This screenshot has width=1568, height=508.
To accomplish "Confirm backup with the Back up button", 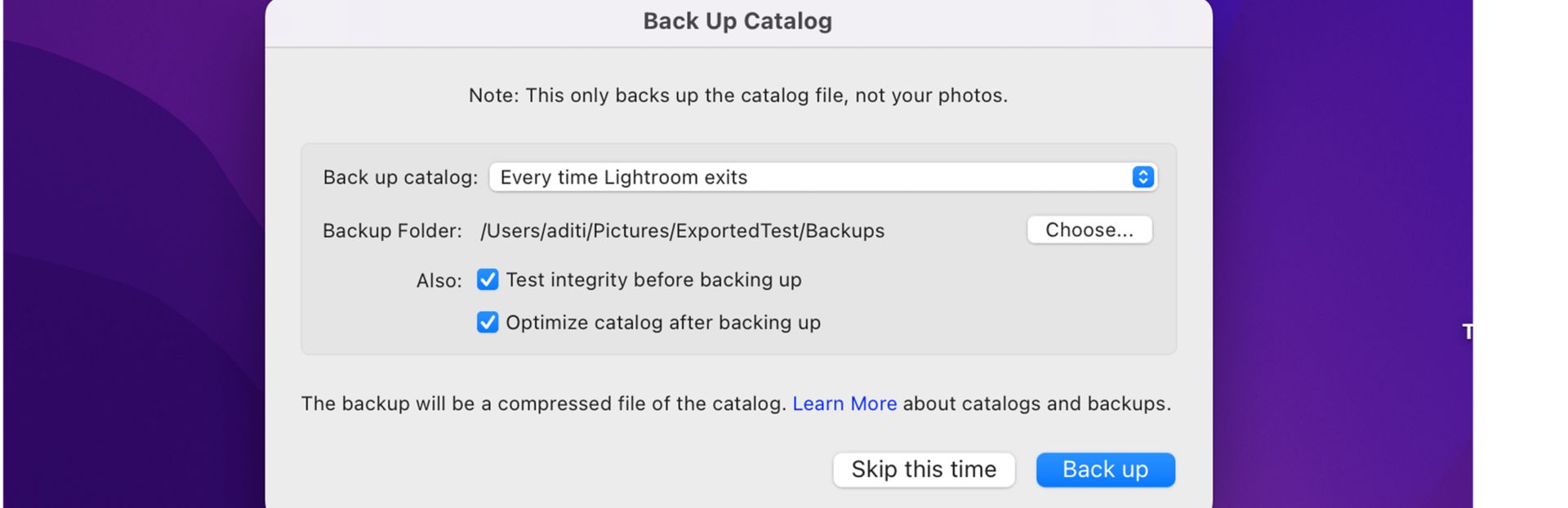I will [x=1105, y=469].
